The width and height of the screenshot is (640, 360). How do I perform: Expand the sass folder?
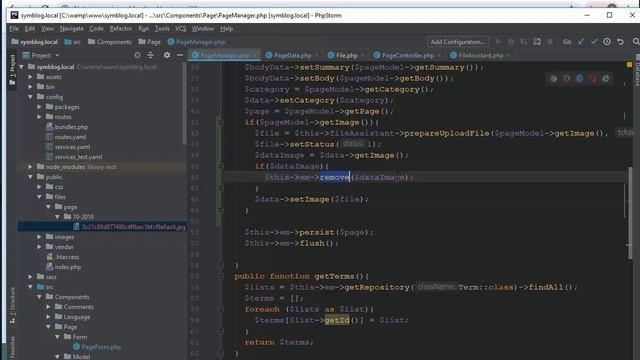(x=31, y=277)
